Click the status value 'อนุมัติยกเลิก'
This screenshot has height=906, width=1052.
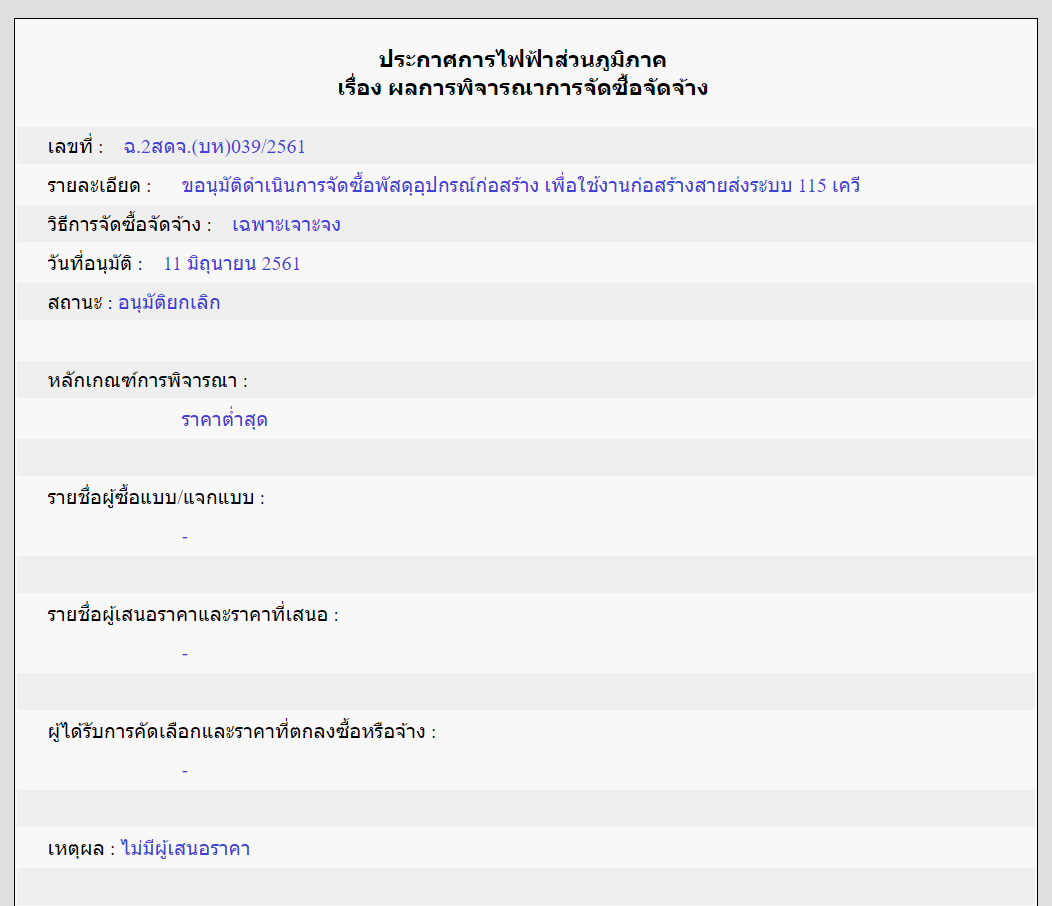pos(169,303)
